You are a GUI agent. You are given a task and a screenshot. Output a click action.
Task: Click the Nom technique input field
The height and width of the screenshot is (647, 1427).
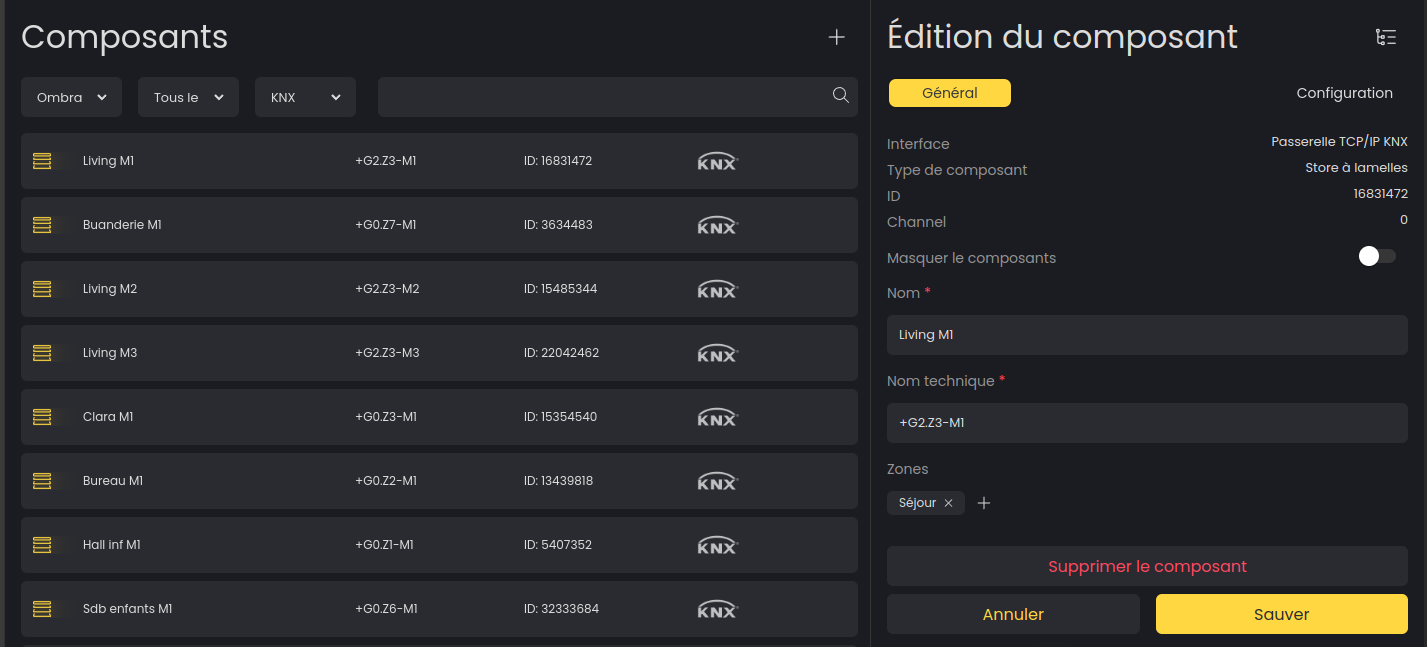click(1147, 423)
